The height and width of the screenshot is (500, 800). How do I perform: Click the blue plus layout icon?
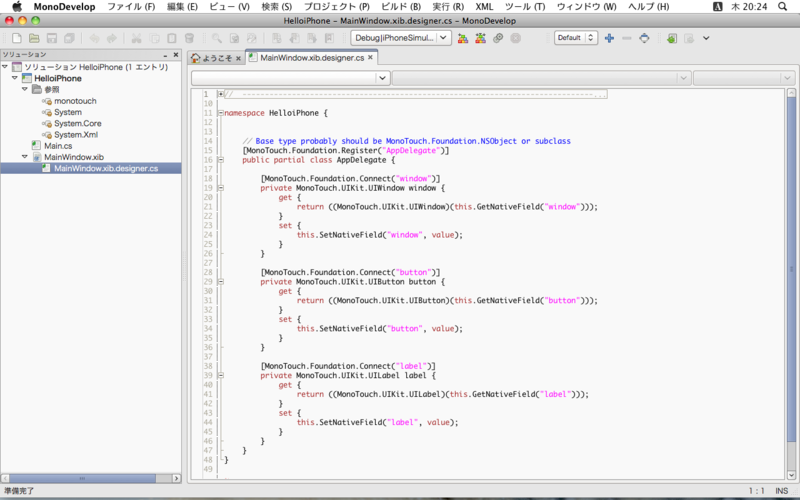click(x=609, y=38)
